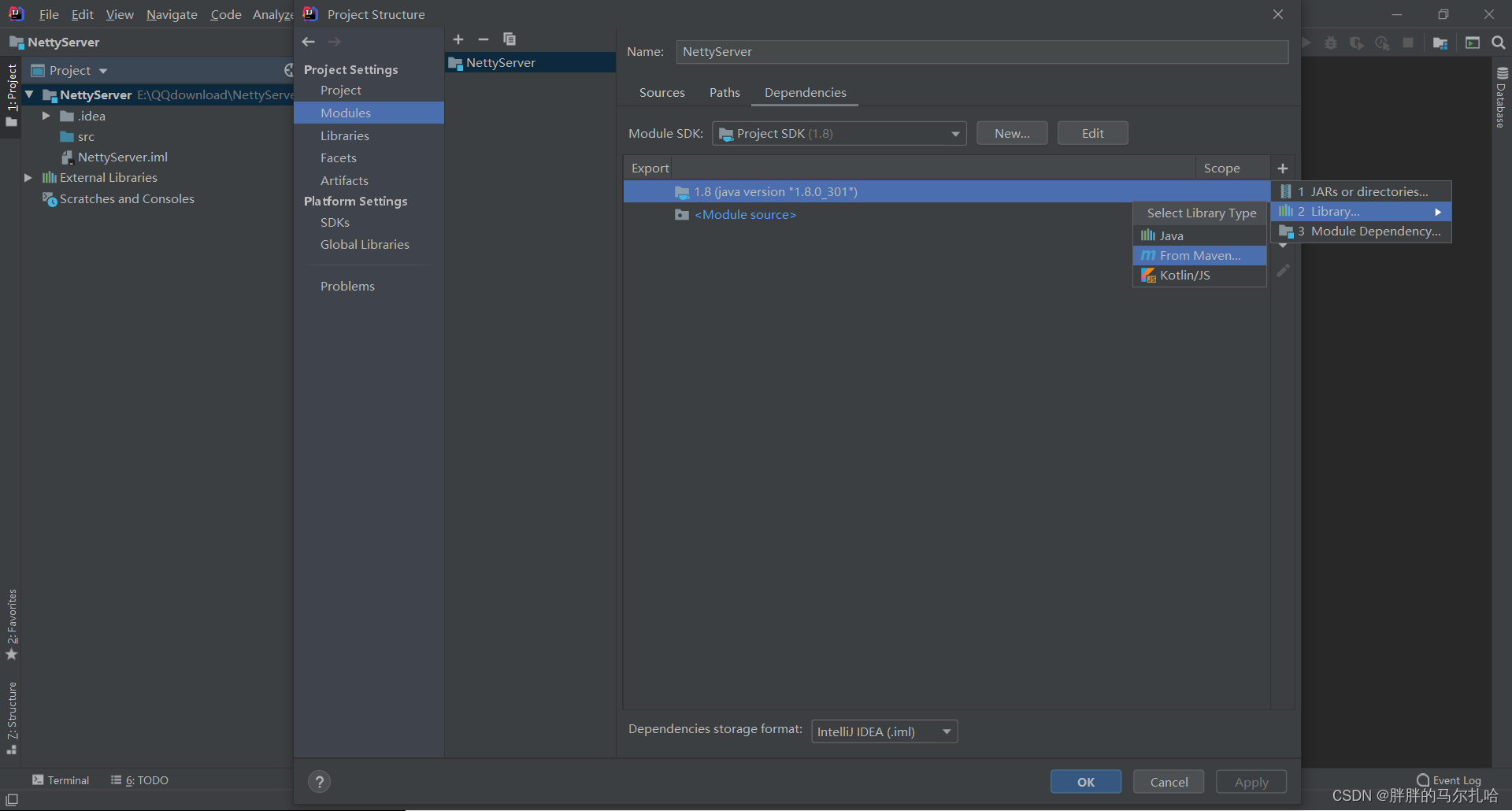Go back with the left arrow
Viewport: 1512px width, 811px height.
click(x=309, y=42)
